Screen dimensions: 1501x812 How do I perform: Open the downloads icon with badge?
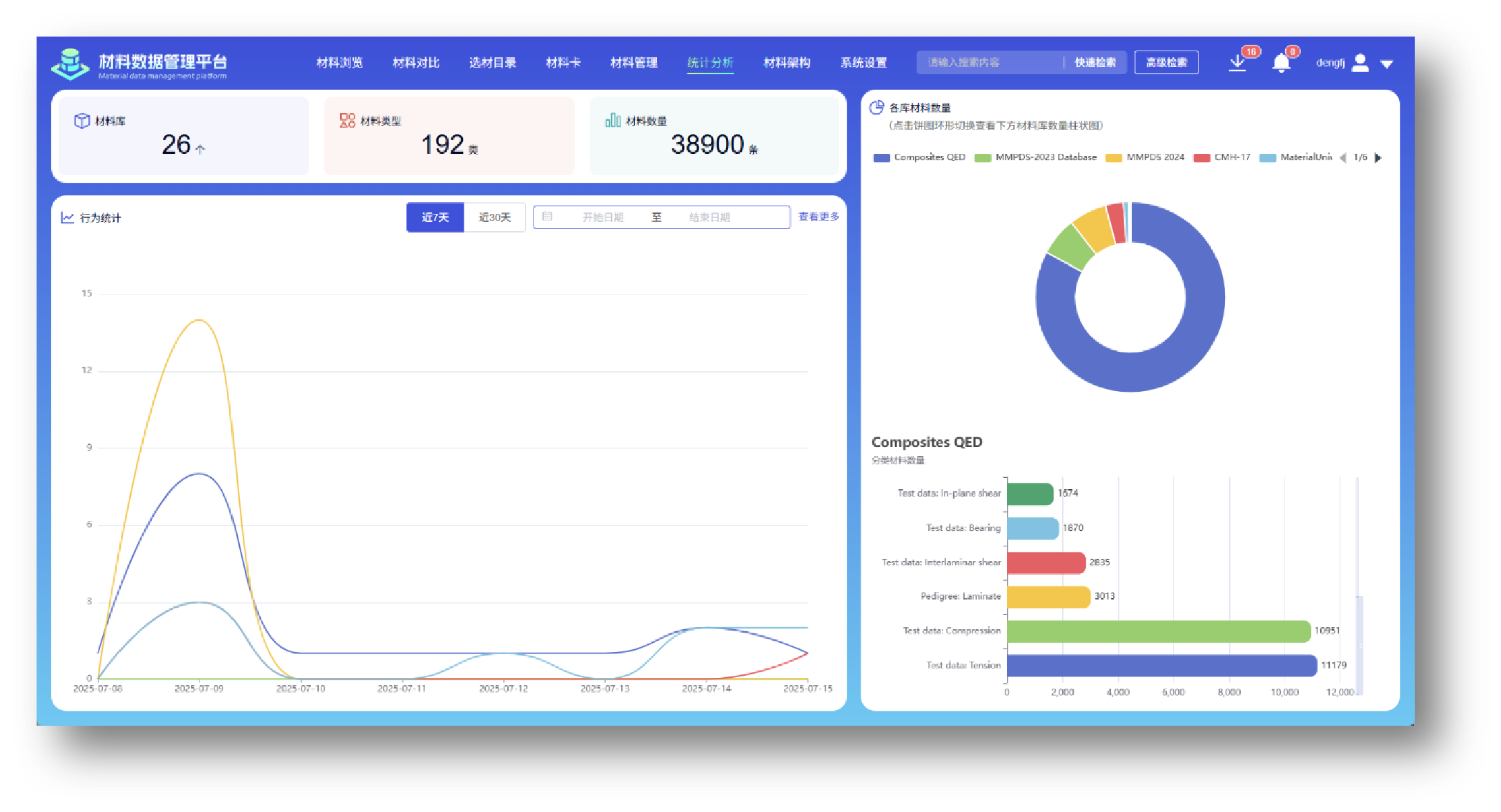1237,63
